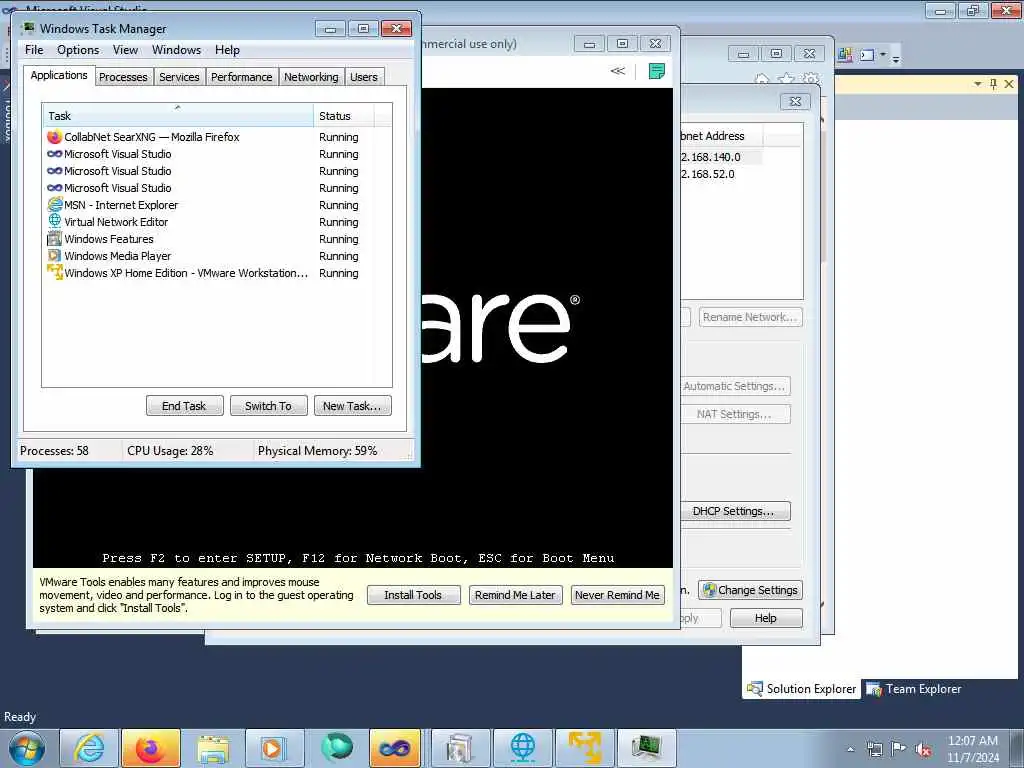Collapse the VMware toolbar with double-chevron icon
The image size is (1024, 768).
pos(618,71)
